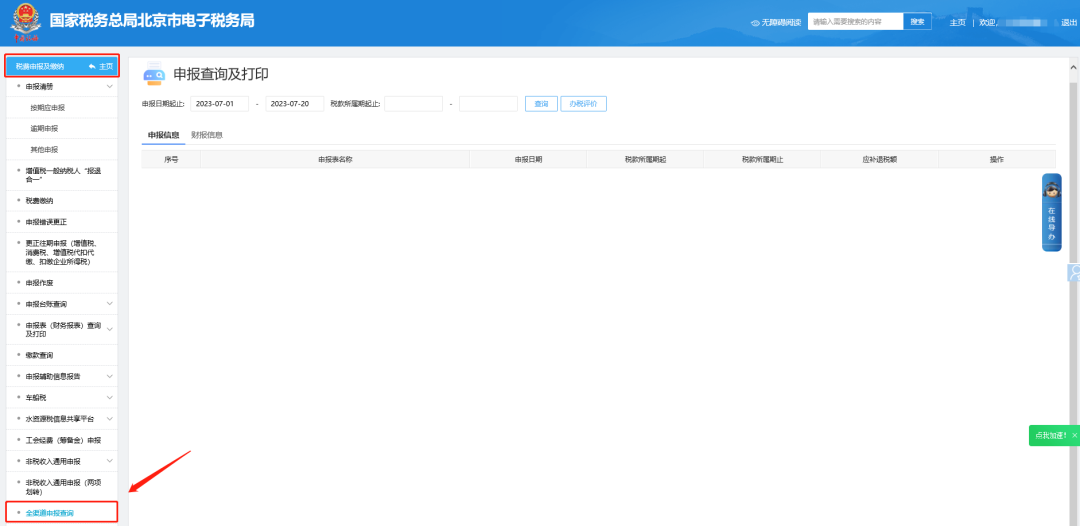
Task: Expand the 水资源税信息共享平台 chevron
Action: [110, 419]
